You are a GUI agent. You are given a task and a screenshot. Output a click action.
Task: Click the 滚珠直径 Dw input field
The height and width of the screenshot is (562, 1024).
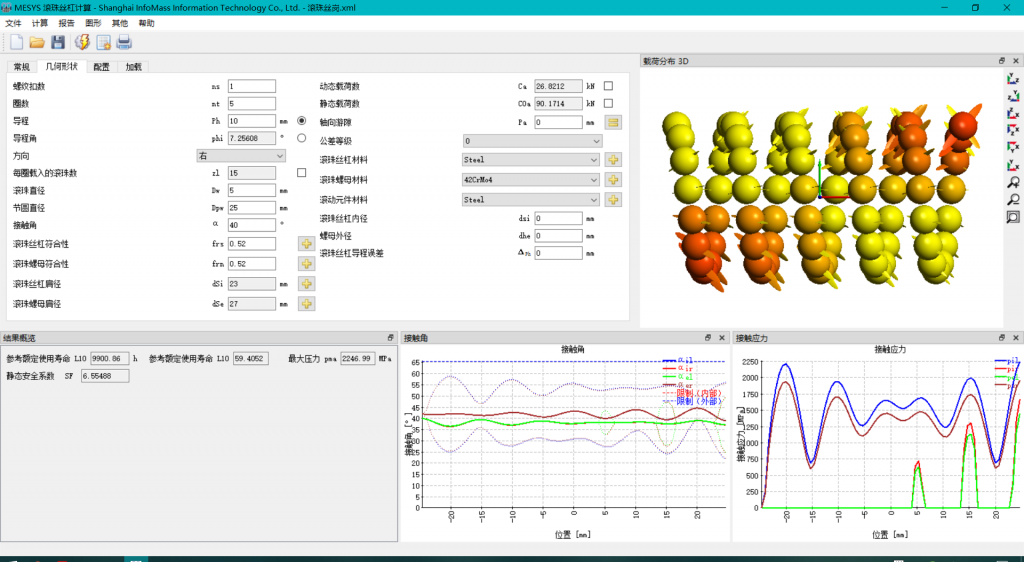pyautogui.click(x=251, y=190)
